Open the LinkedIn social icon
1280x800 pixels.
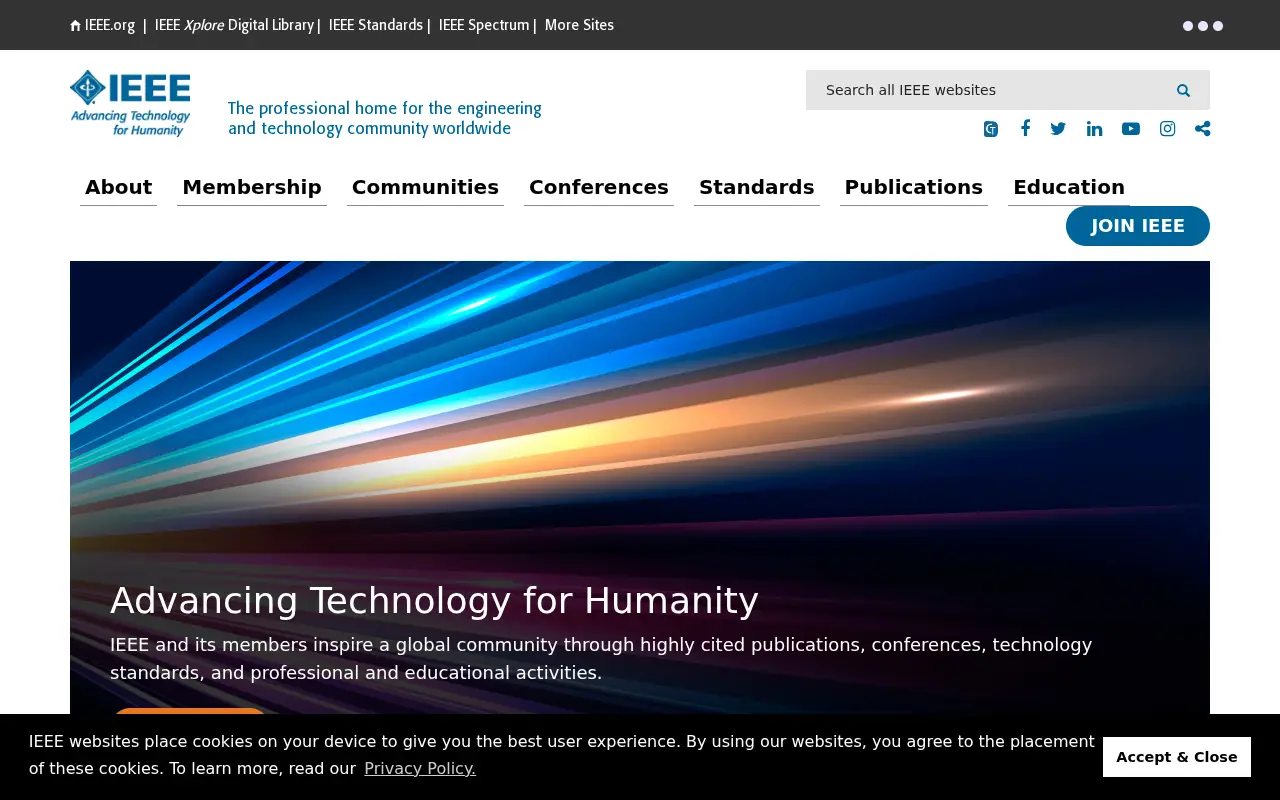tap(1094, 129)
